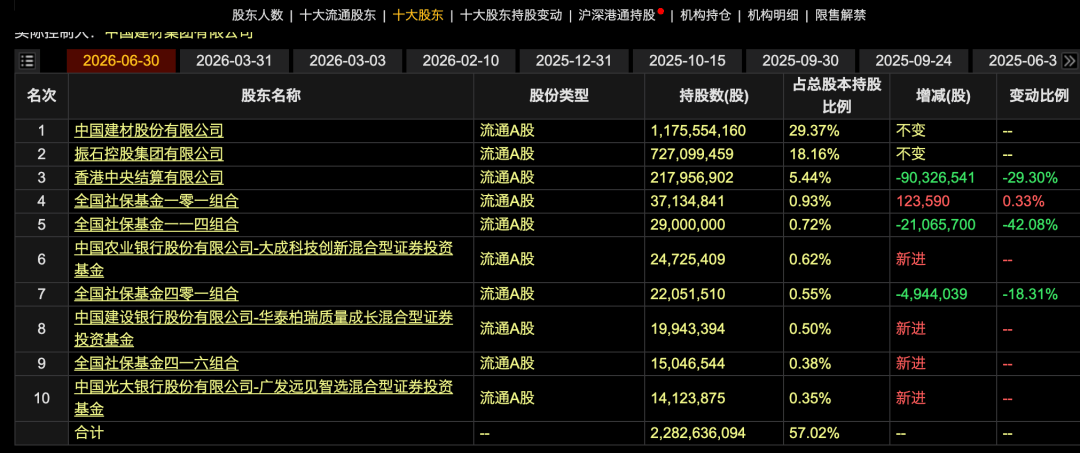
Task: Go to 机构明细 section
Action: 773,15
